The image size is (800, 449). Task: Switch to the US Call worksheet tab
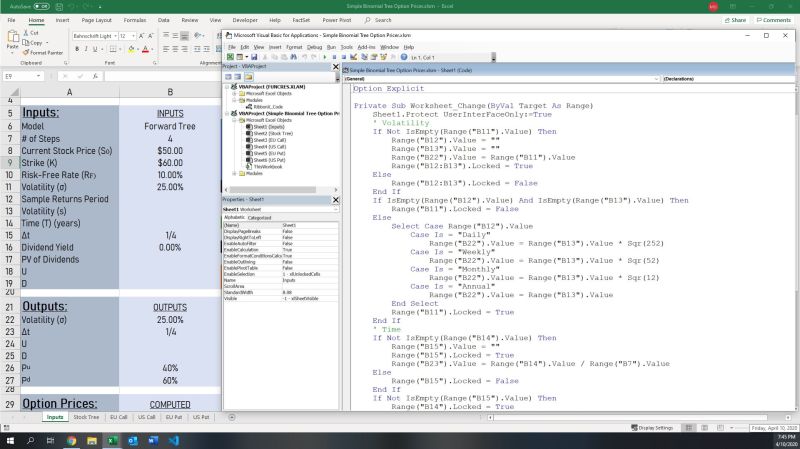click(146, 417)
